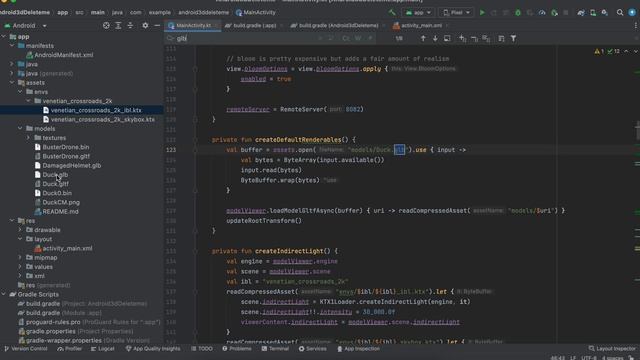Viewport: 640px width, 360px height.
Task: Click Collapse All icon in Project panel
Action: (130, 25)
